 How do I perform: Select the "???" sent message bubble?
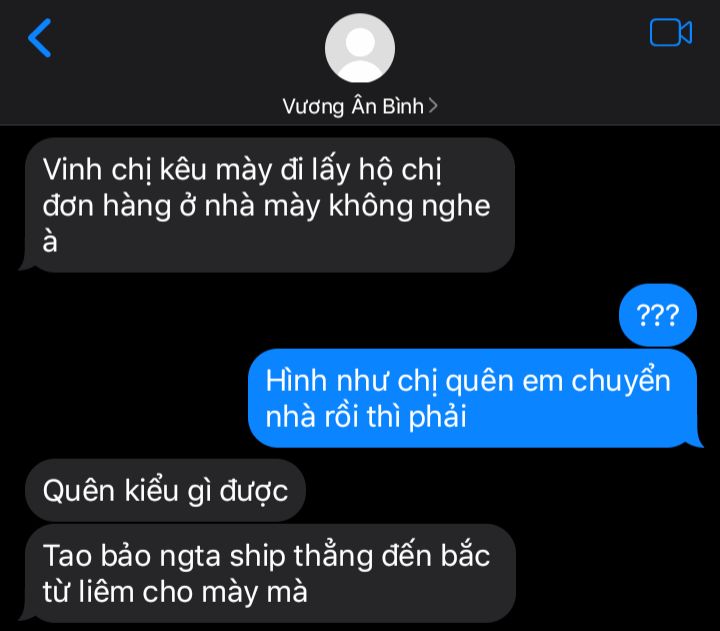(x=658, y=315)
